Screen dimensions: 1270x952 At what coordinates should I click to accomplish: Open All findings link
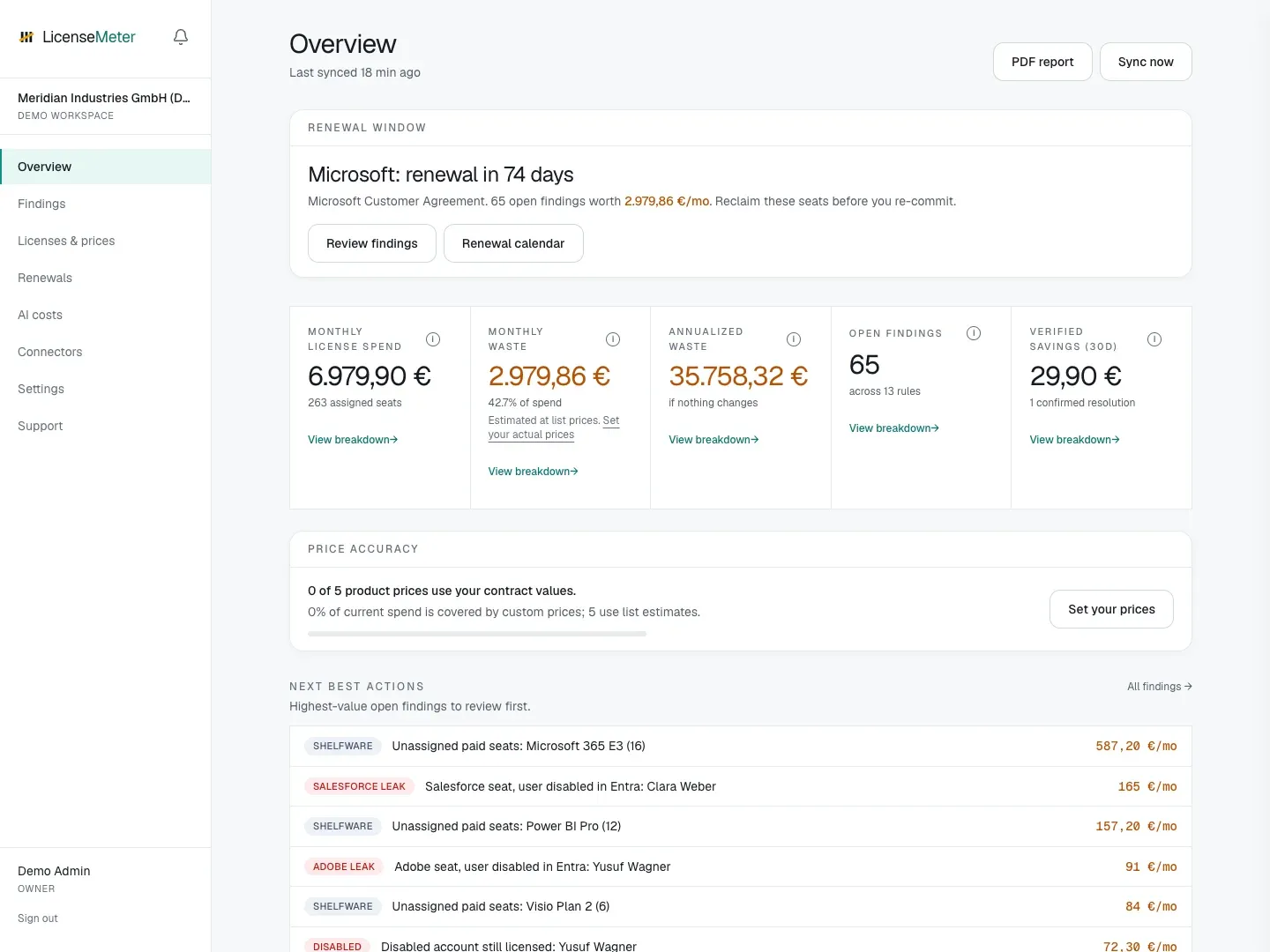pos(1159,687)
